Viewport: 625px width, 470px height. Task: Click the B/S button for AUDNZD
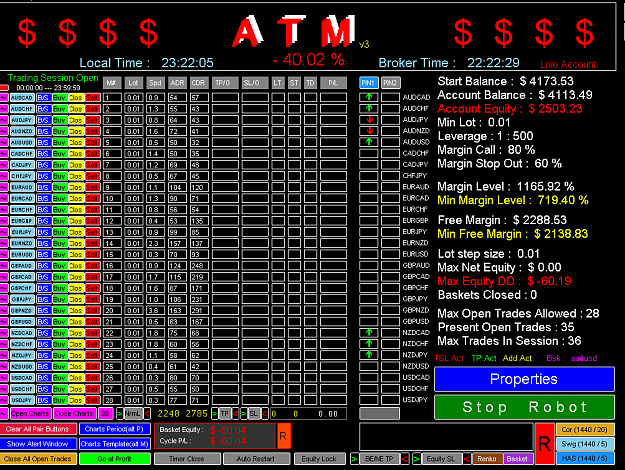coord(43,131)
